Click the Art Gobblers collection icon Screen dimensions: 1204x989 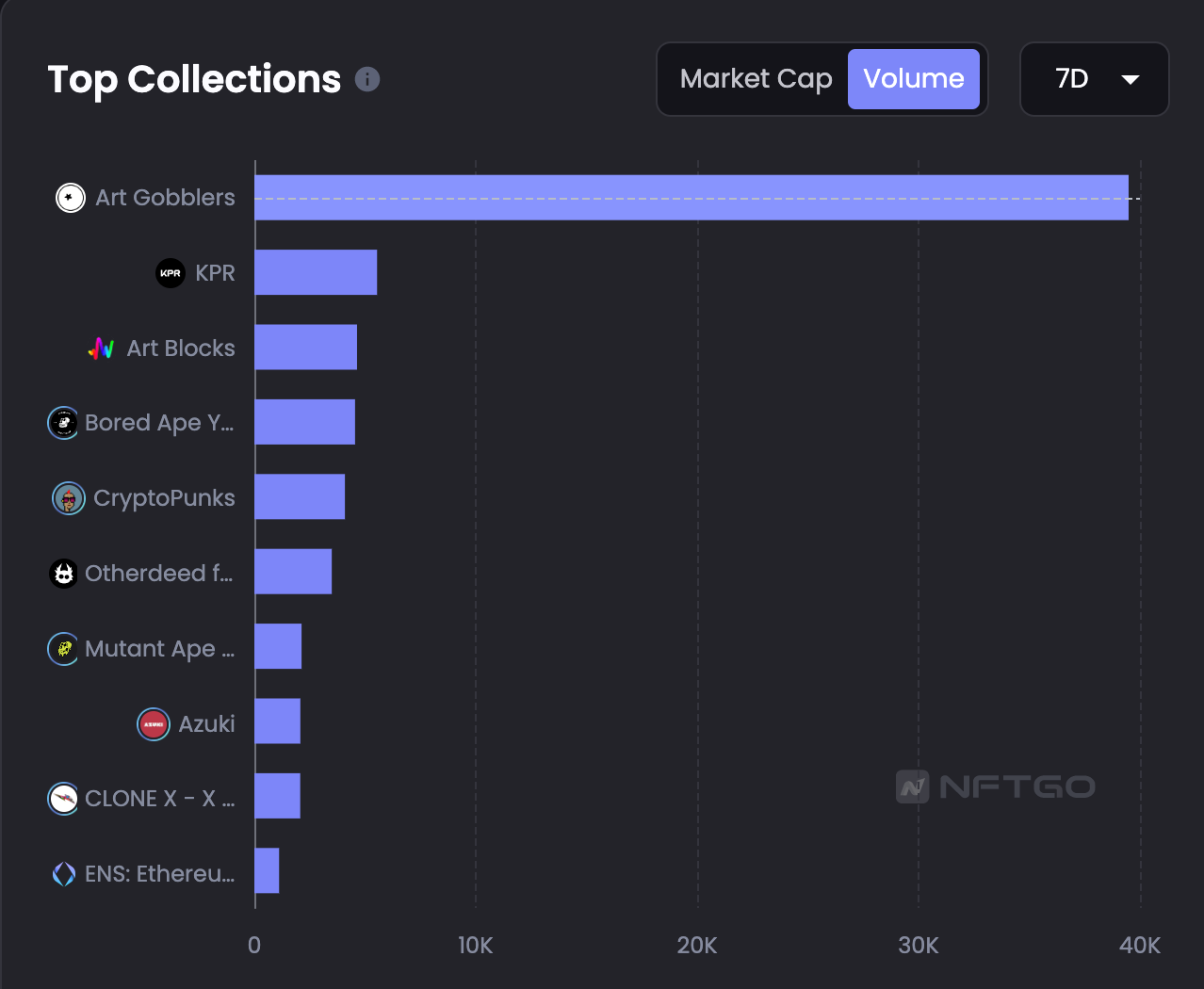pyautogui.click(x=71, y=198)
